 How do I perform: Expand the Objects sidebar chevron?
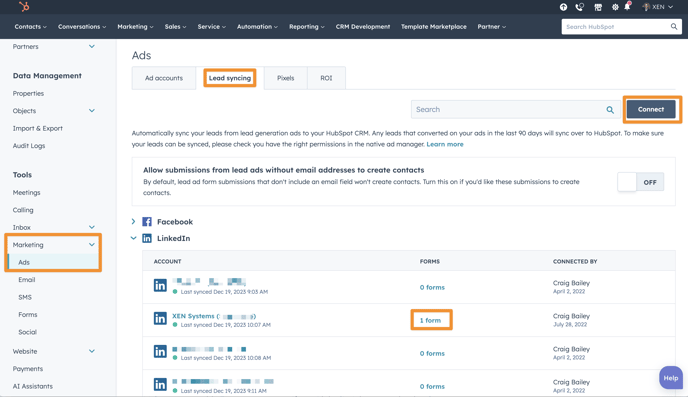pos(92,111)
